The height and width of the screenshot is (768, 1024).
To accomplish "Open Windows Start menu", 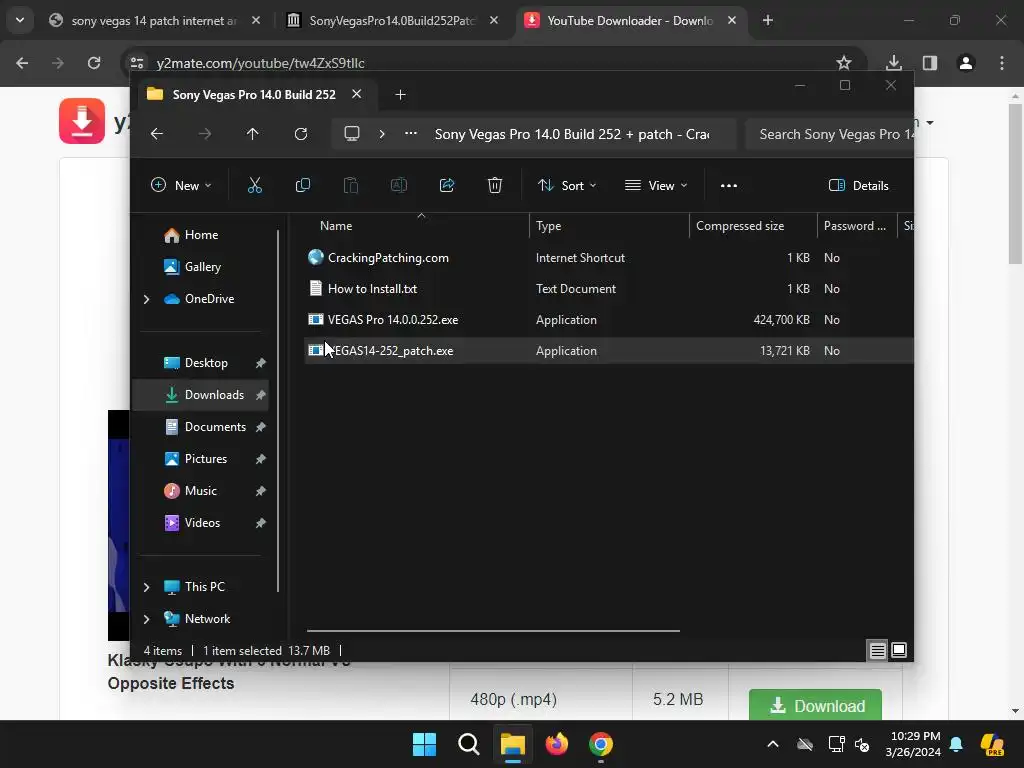I will [x=424, y=744].
